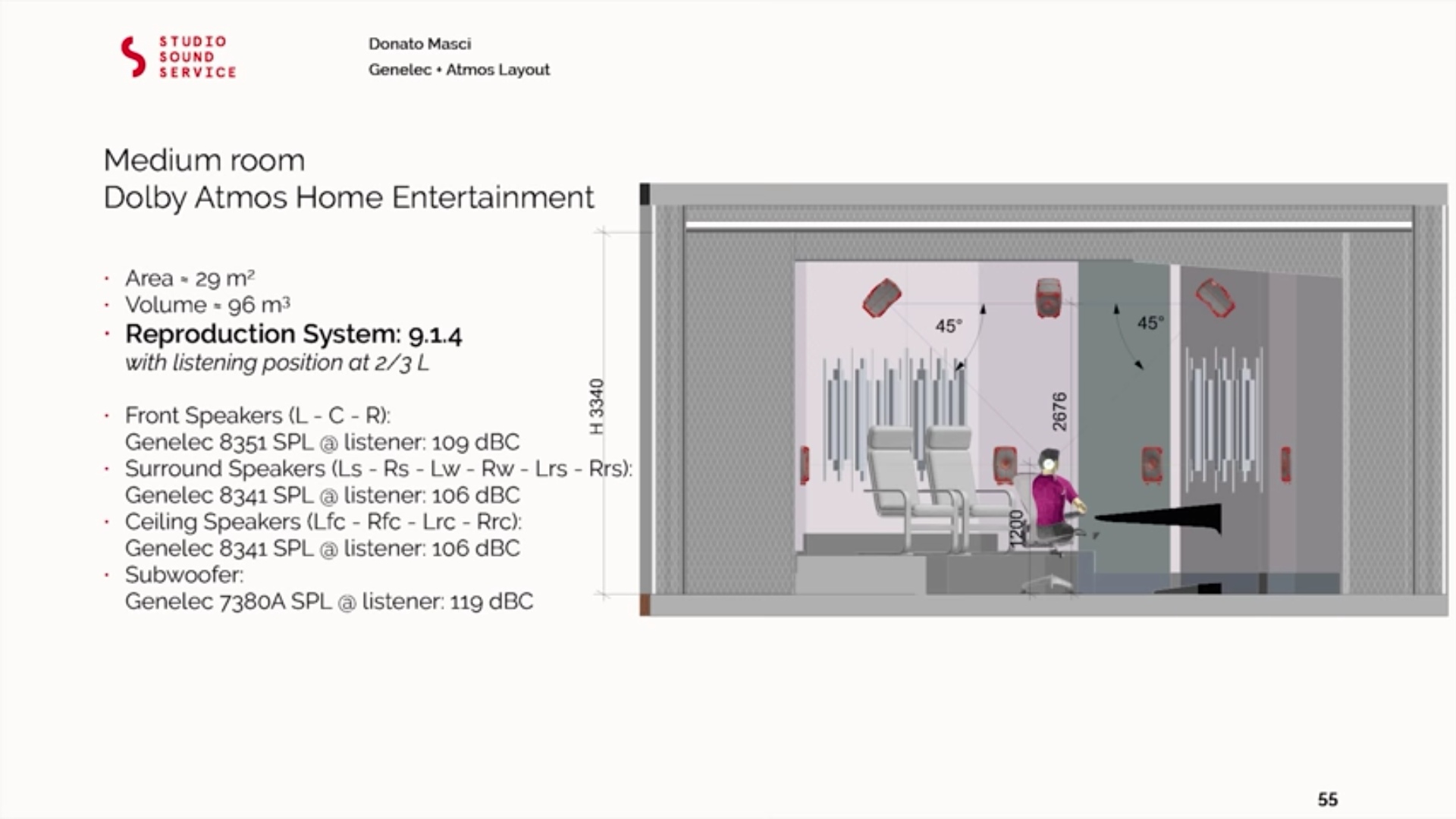Click the slide number 55

click(x=1327, y=799)
